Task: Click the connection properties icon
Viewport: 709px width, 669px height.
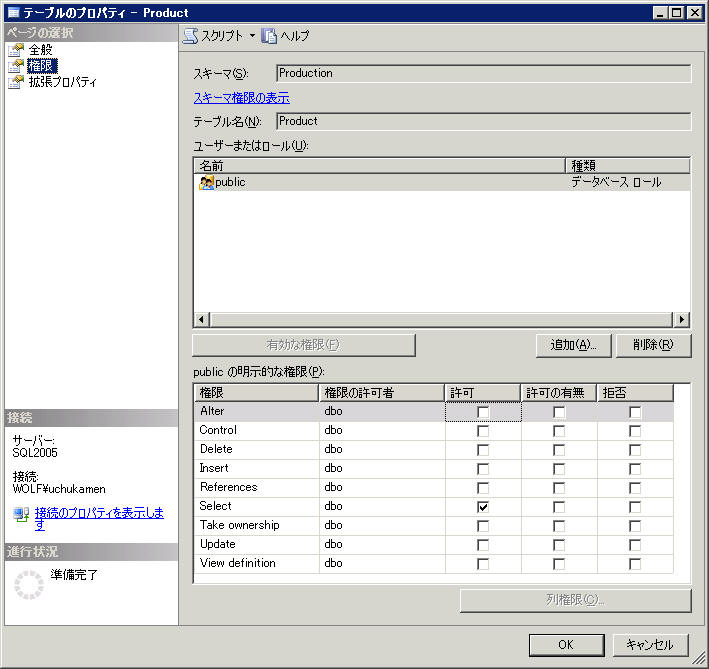Action: point(21,514)
